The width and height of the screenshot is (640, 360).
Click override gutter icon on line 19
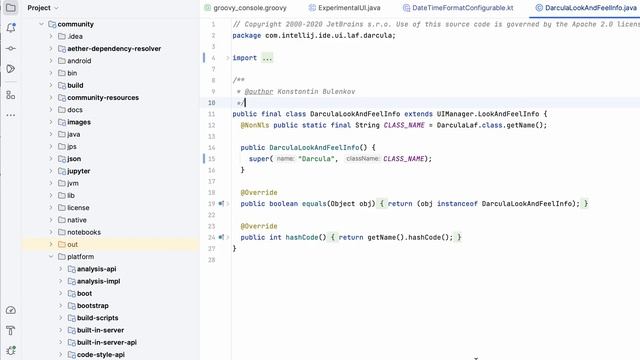[221, 203]
